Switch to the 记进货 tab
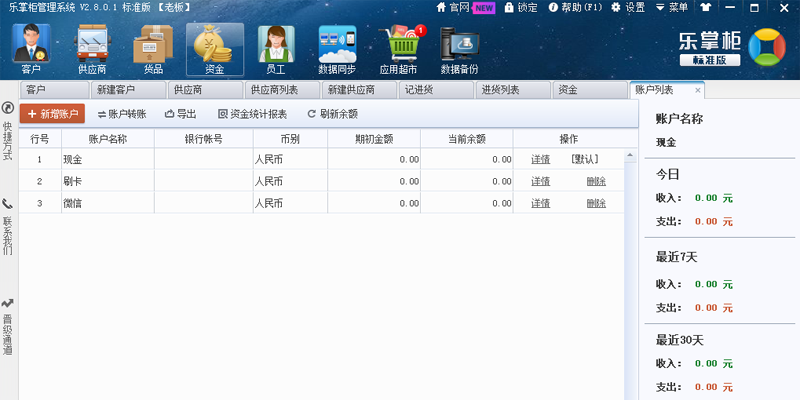800x400 pixels. click(436, 90)
